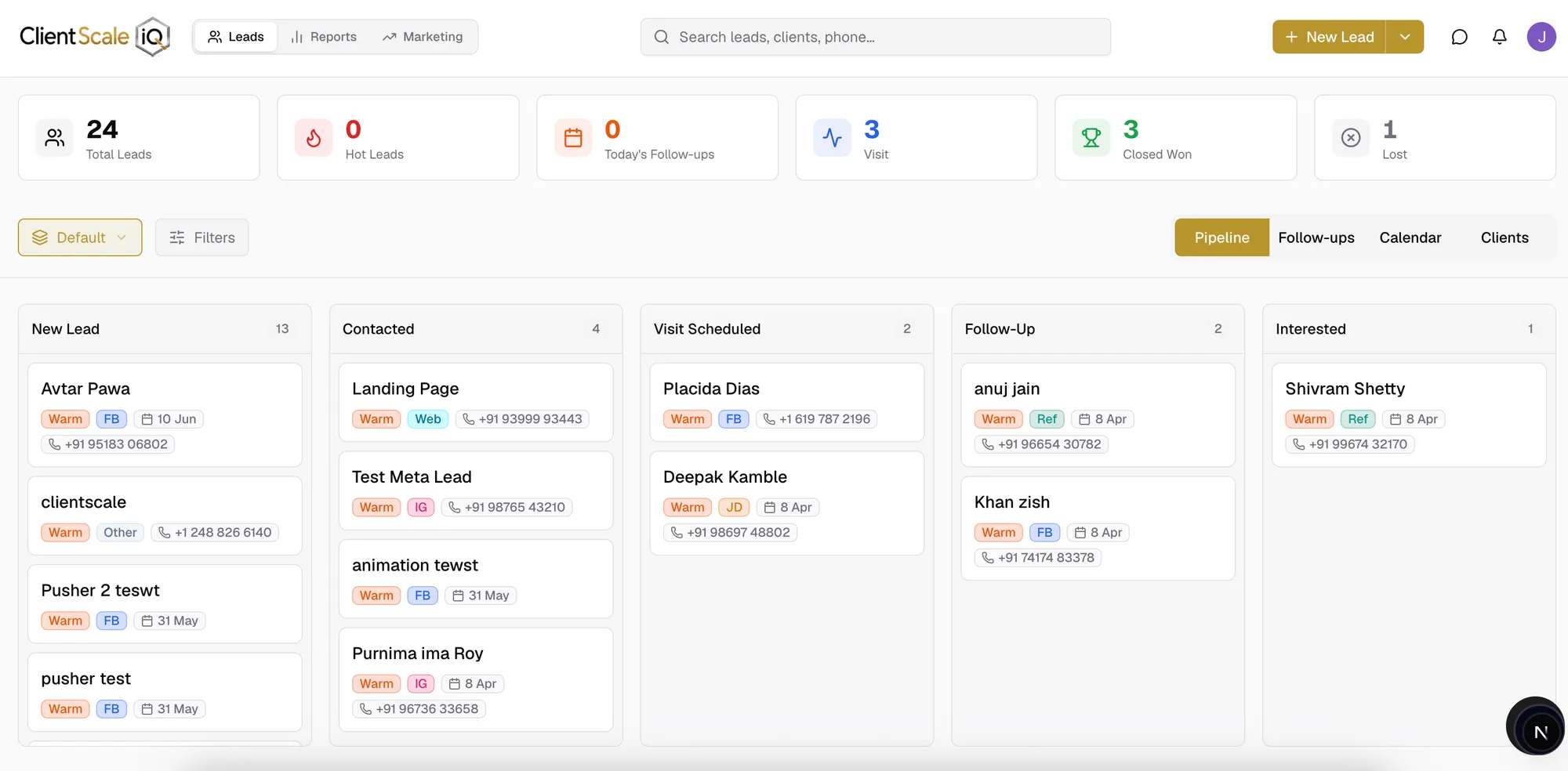Click the New Lead column count 13
Screen dimensions: 1568x771
[x=282, y=329]
